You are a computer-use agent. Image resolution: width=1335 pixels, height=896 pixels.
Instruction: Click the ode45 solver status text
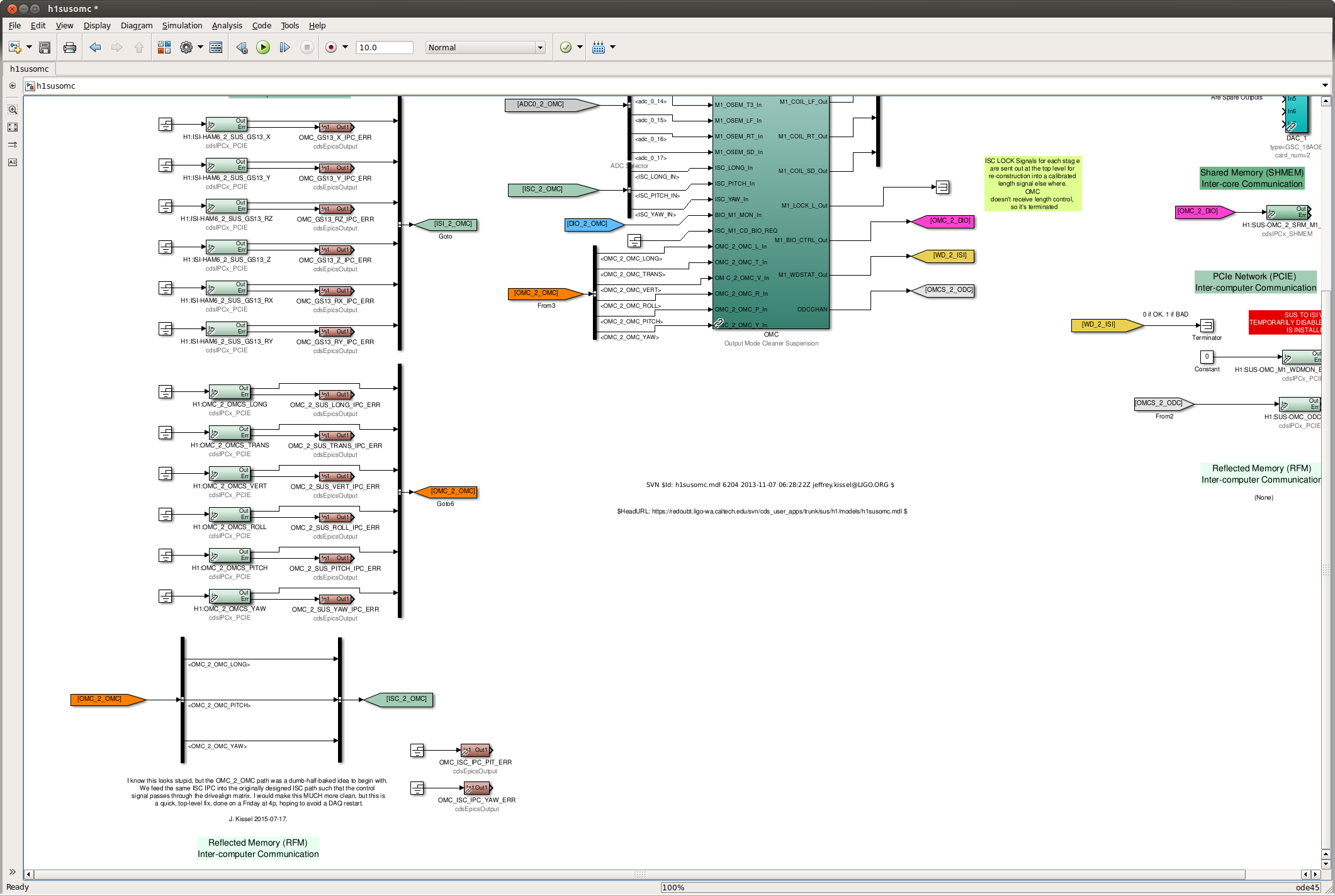click(x=1307, y=888)
